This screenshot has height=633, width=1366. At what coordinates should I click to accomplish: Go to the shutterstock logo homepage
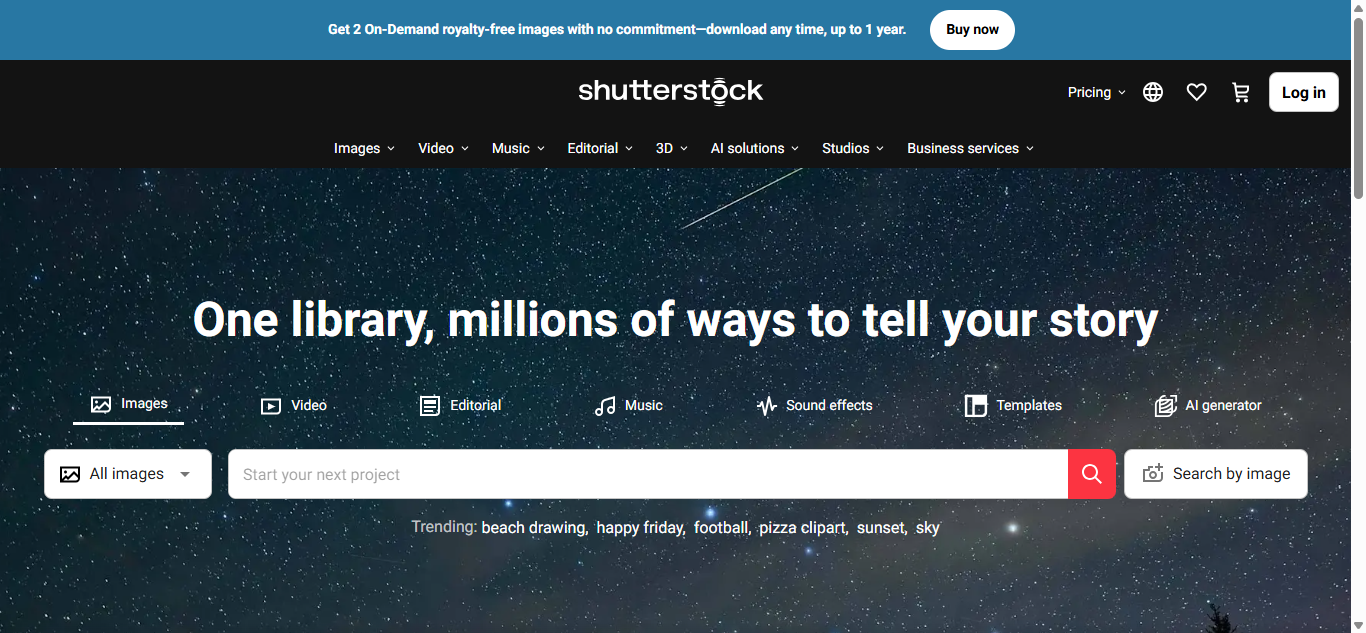(x=670, y=91)
